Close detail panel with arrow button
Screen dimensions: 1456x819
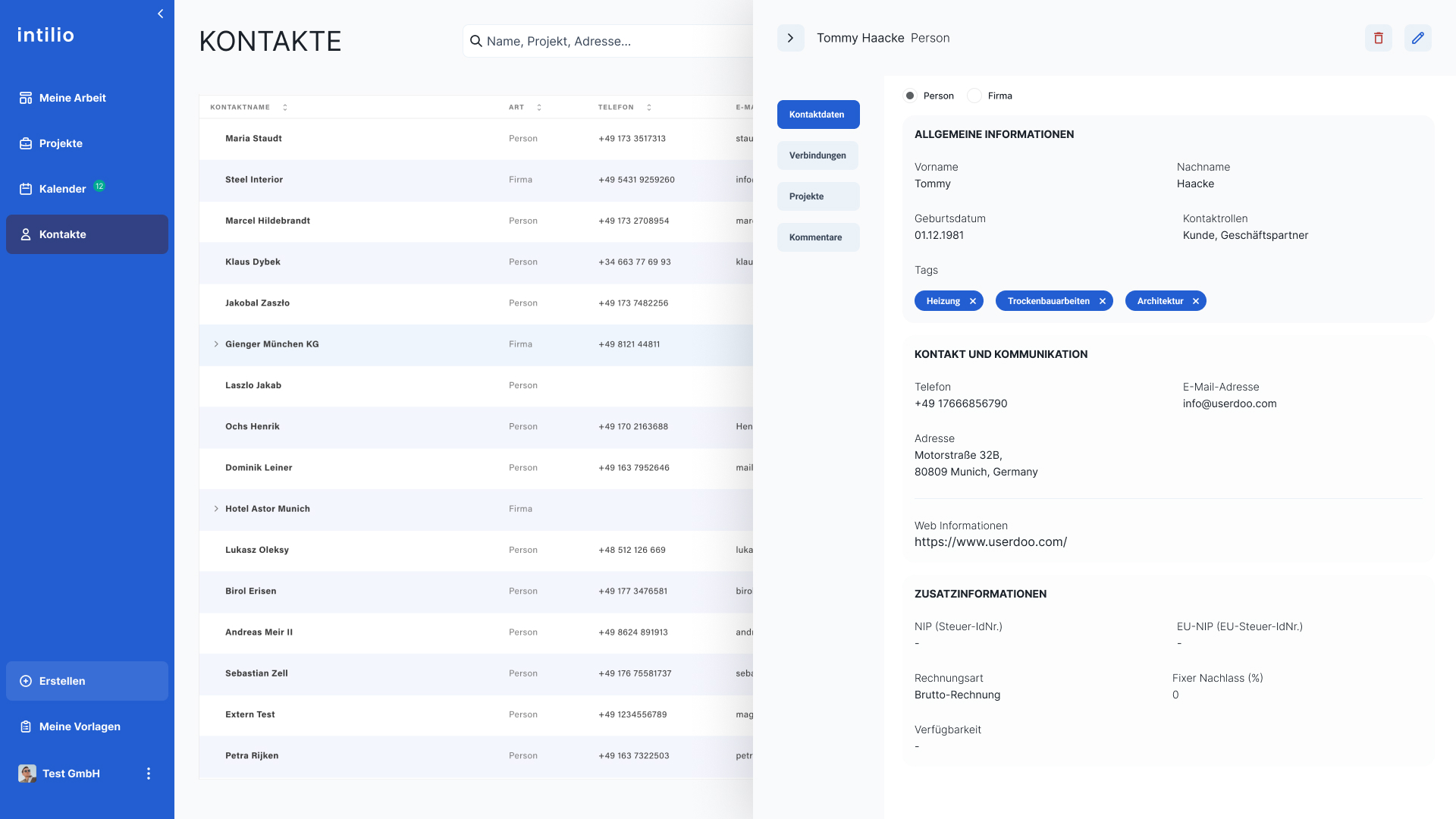tap(790, 38)
